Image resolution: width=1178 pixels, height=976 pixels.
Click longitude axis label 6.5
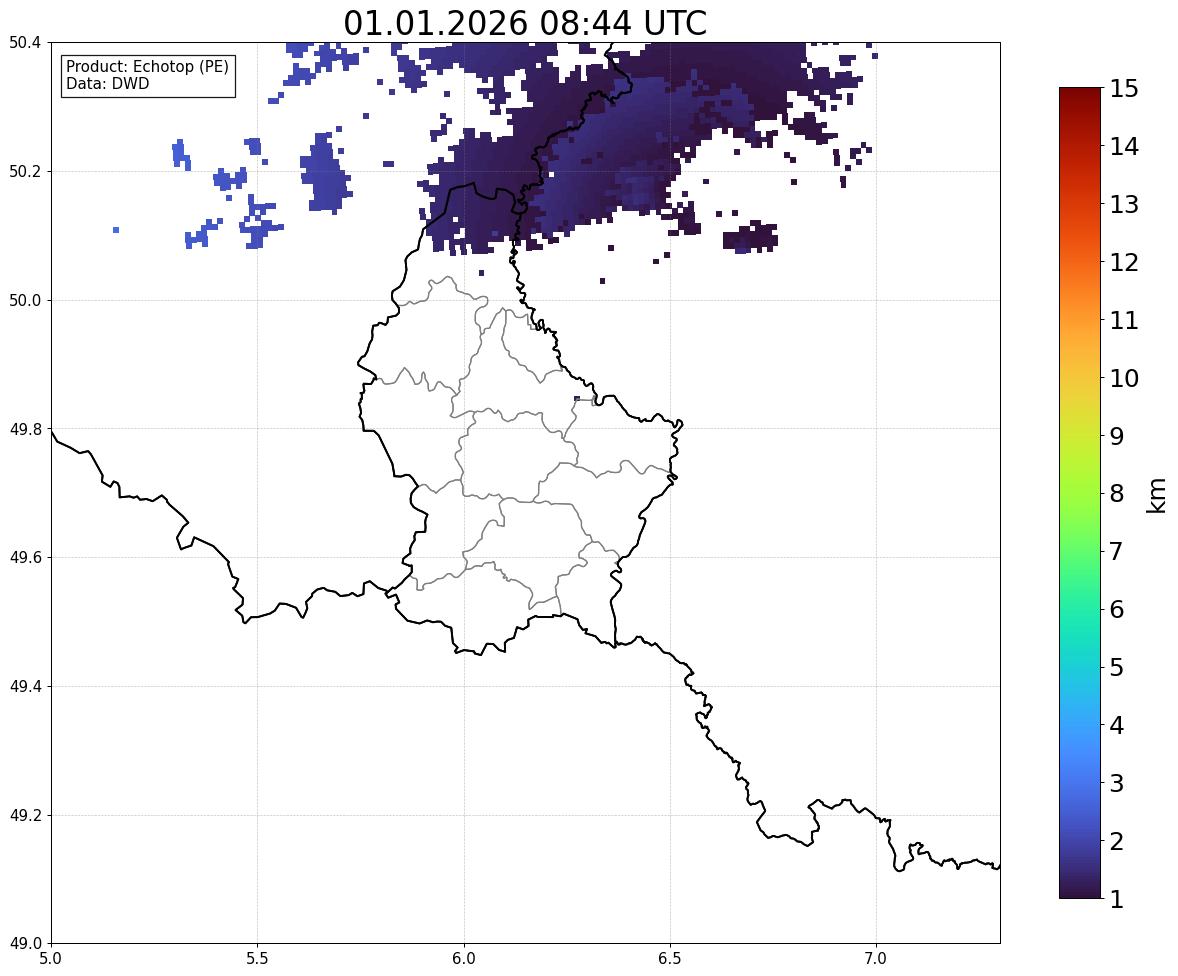click(x=670, y=959)
